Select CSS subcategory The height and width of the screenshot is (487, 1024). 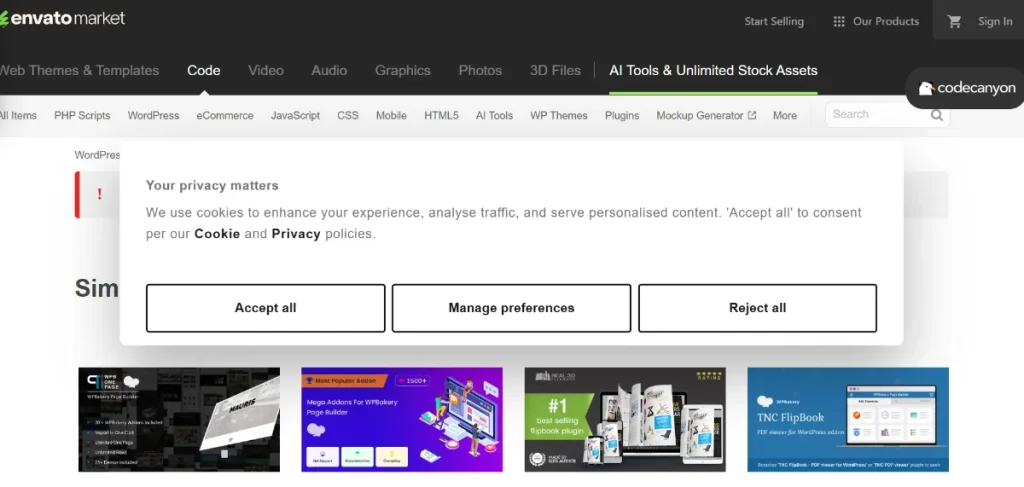(x=347, y=116)
